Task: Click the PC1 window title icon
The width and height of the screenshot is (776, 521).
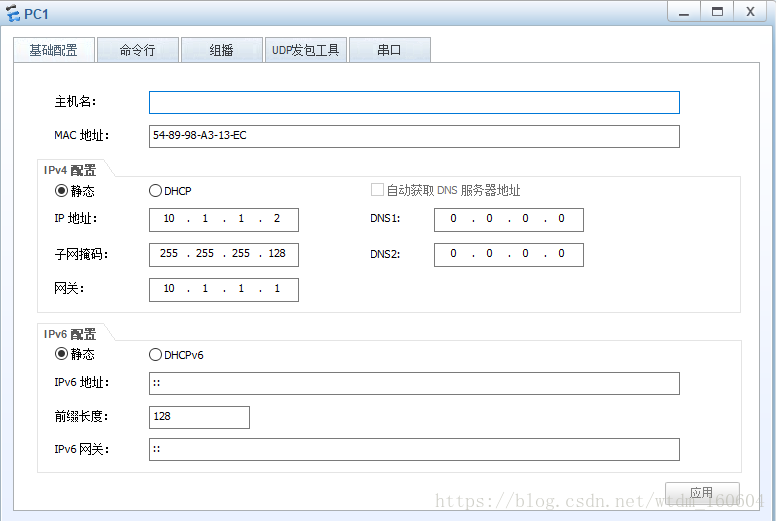Action: click(x=12, y=13)
